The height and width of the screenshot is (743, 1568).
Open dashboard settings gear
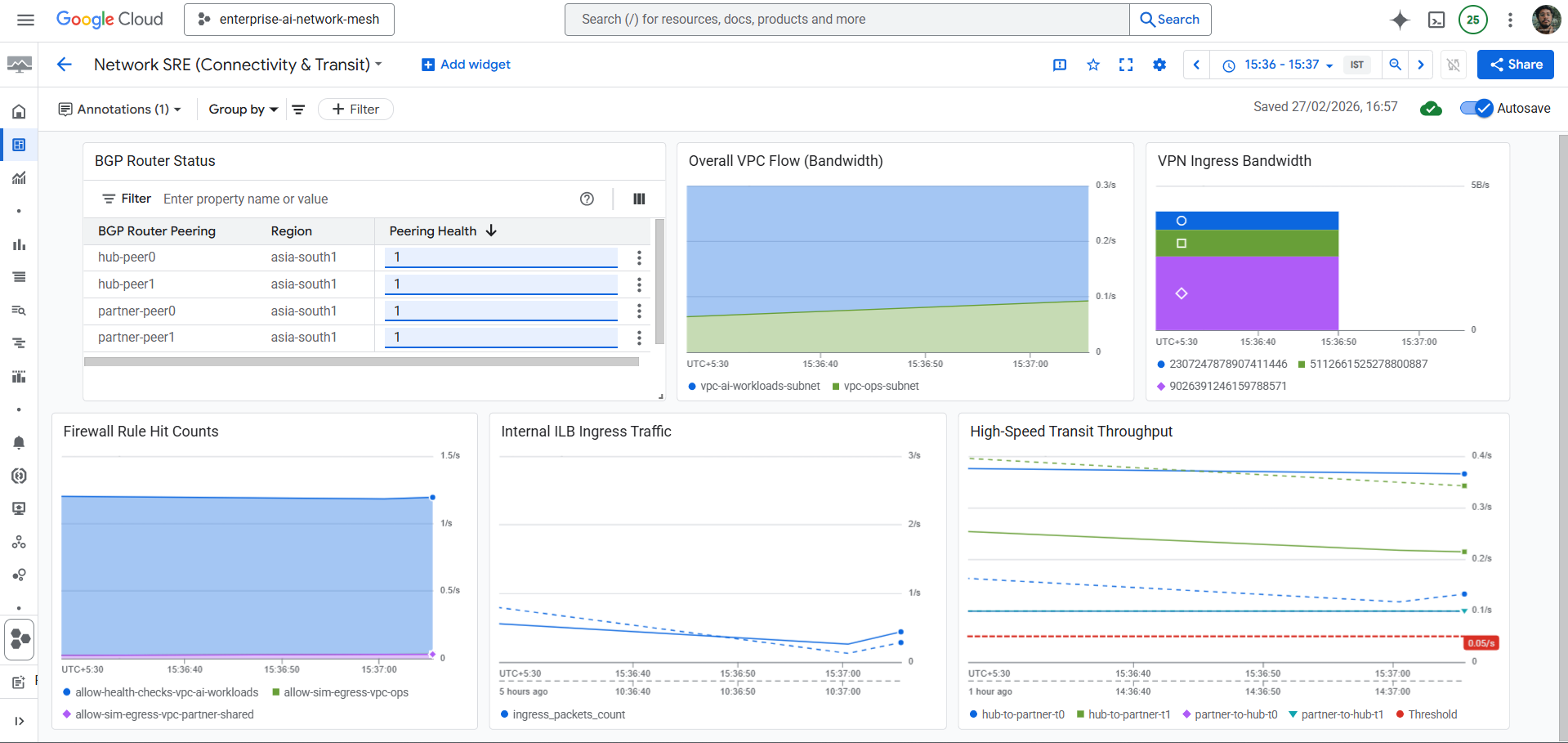click(x=1159, y=65)
